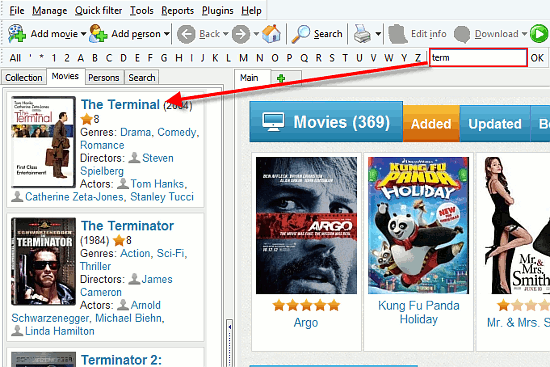Open the Home page house icon
Viewport: 550px width, 367px height.
(x=271, y=34)
